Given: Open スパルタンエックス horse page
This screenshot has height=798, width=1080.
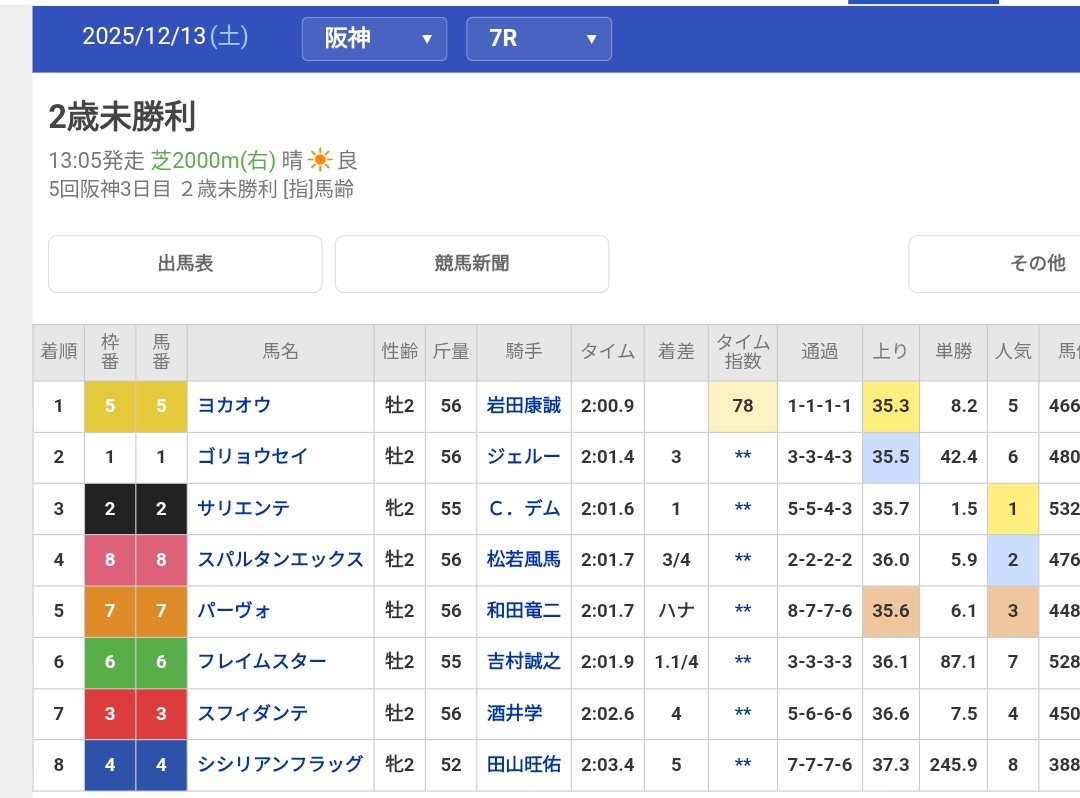Looking at the screenshot, I should coord(281,559).
